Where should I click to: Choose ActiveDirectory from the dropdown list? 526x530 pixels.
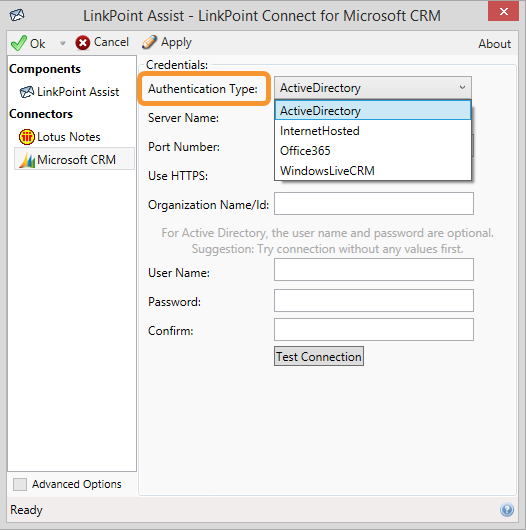373,111
